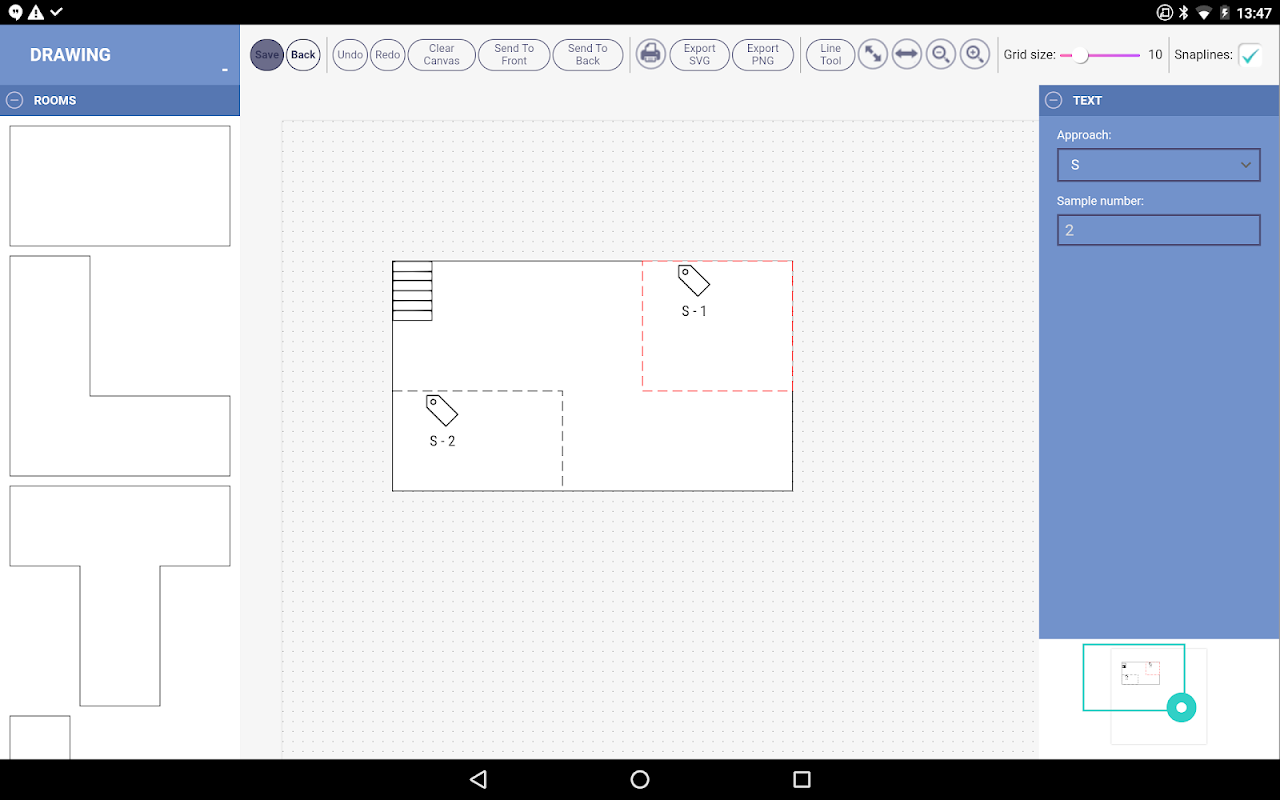Pick the rectangle room shape

coord(120,186)
